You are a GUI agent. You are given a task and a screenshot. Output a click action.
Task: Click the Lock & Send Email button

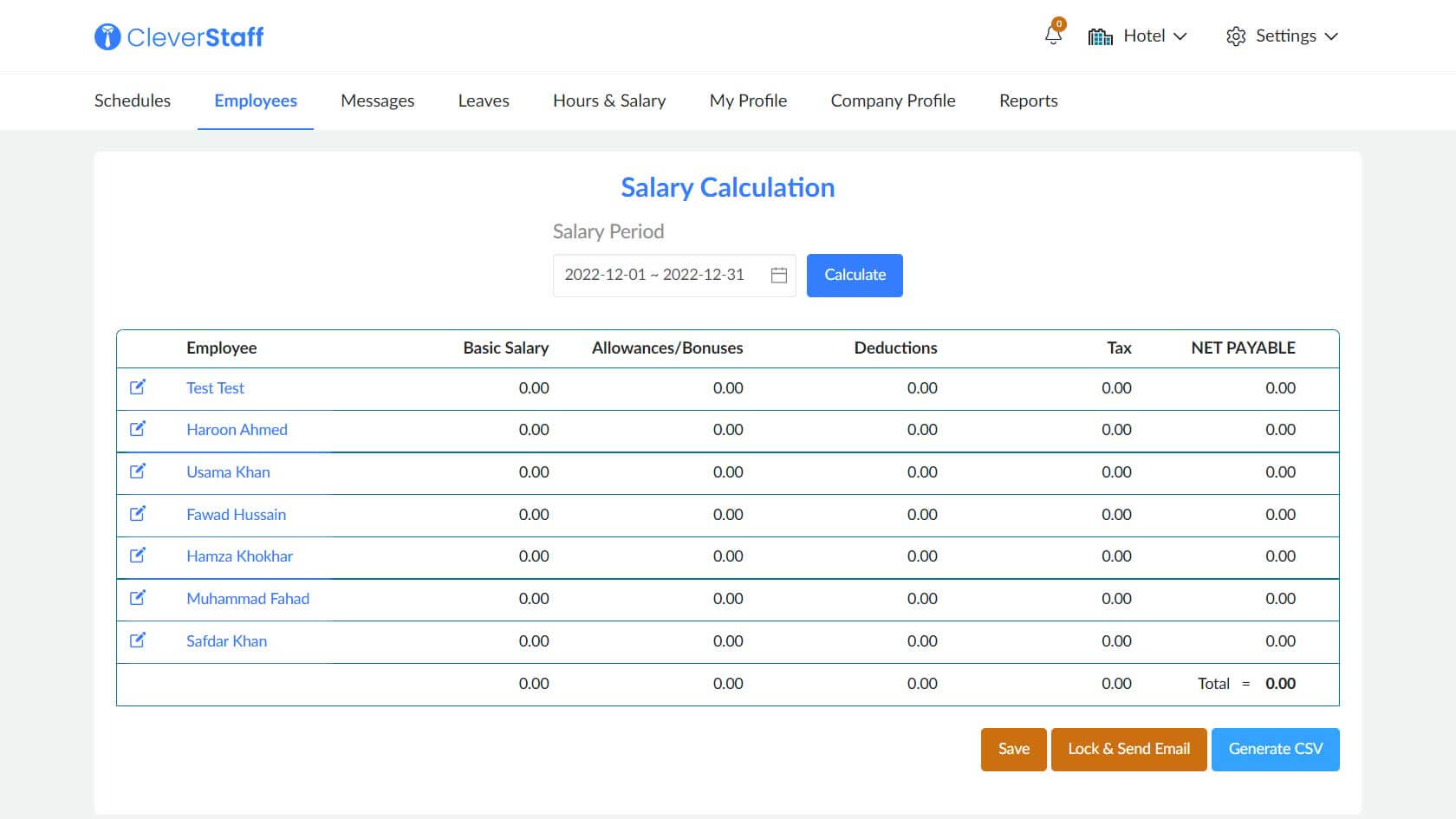(1128, 749)
